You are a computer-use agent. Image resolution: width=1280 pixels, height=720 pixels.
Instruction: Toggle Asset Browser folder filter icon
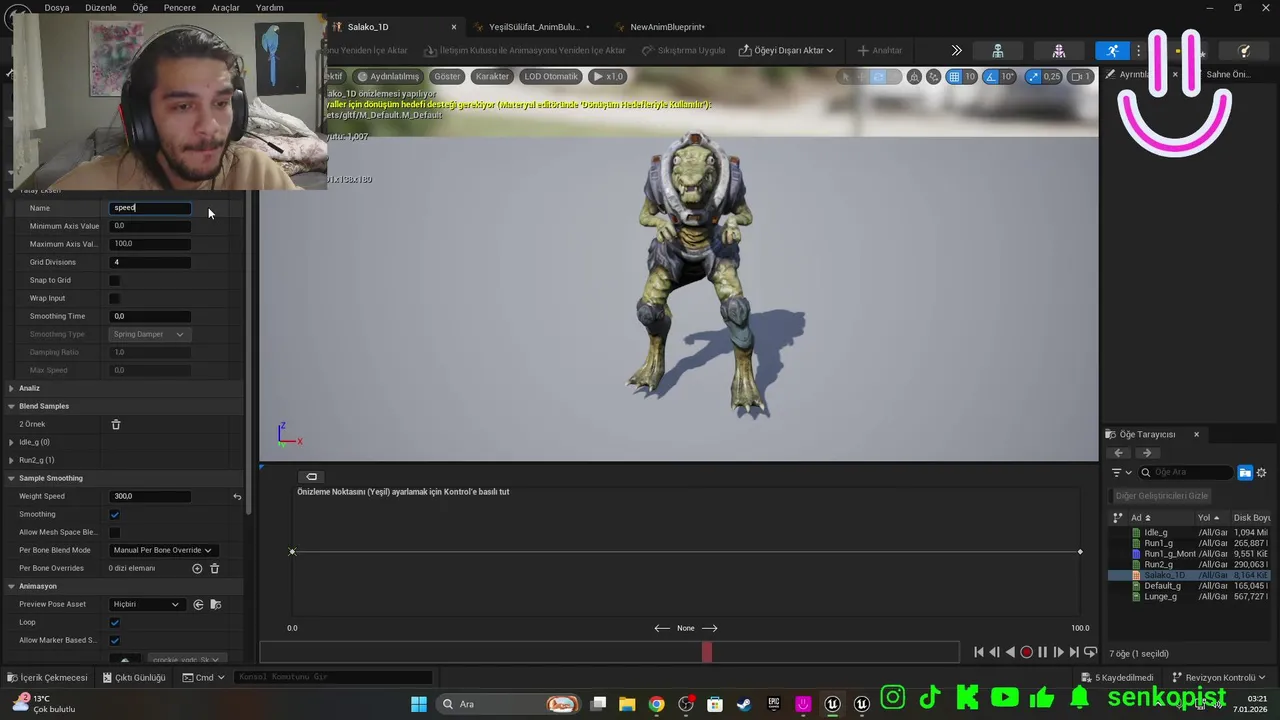point(1245,472)
